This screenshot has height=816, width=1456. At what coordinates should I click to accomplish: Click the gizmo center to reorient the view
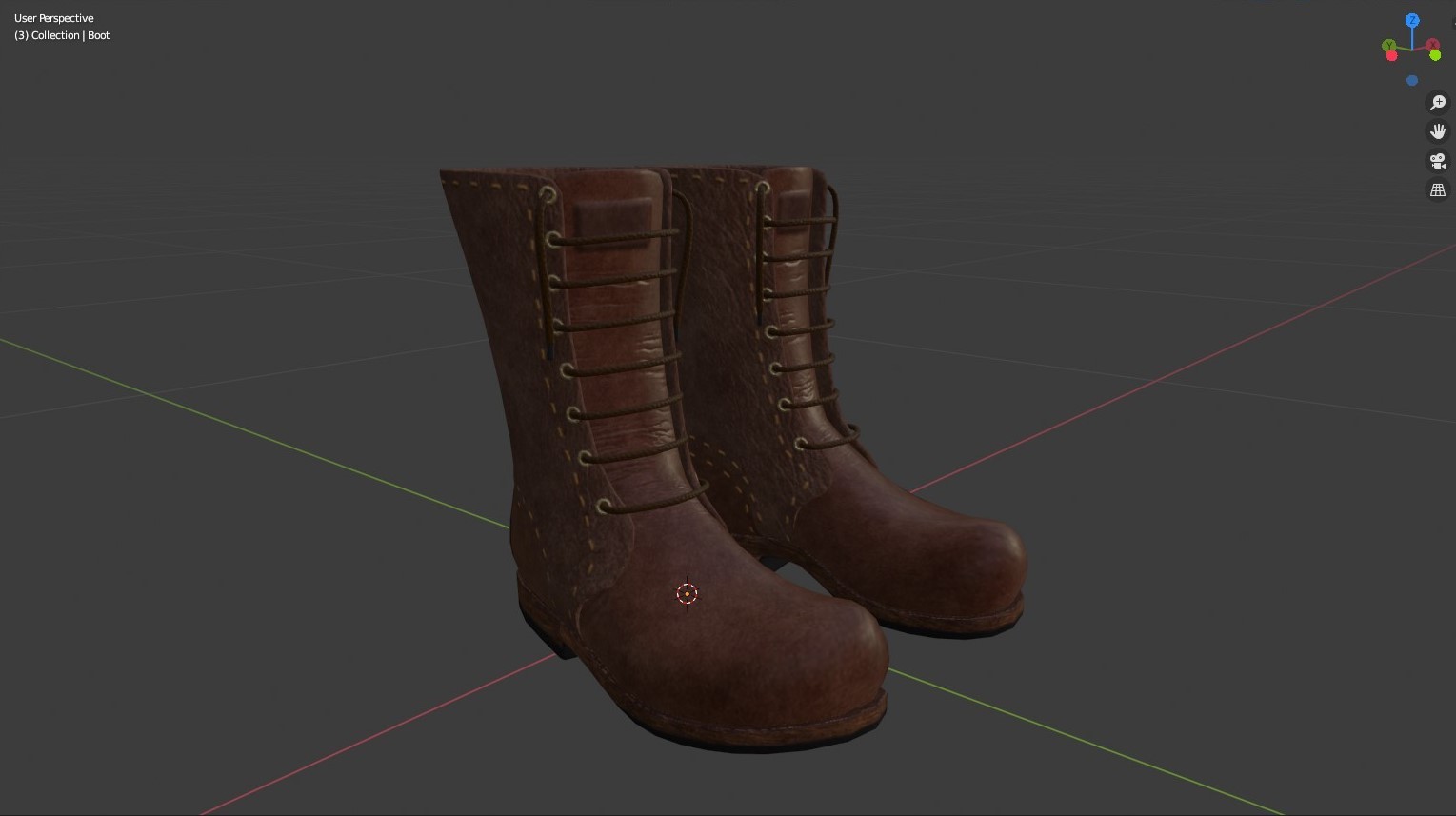coord(1412,50)
